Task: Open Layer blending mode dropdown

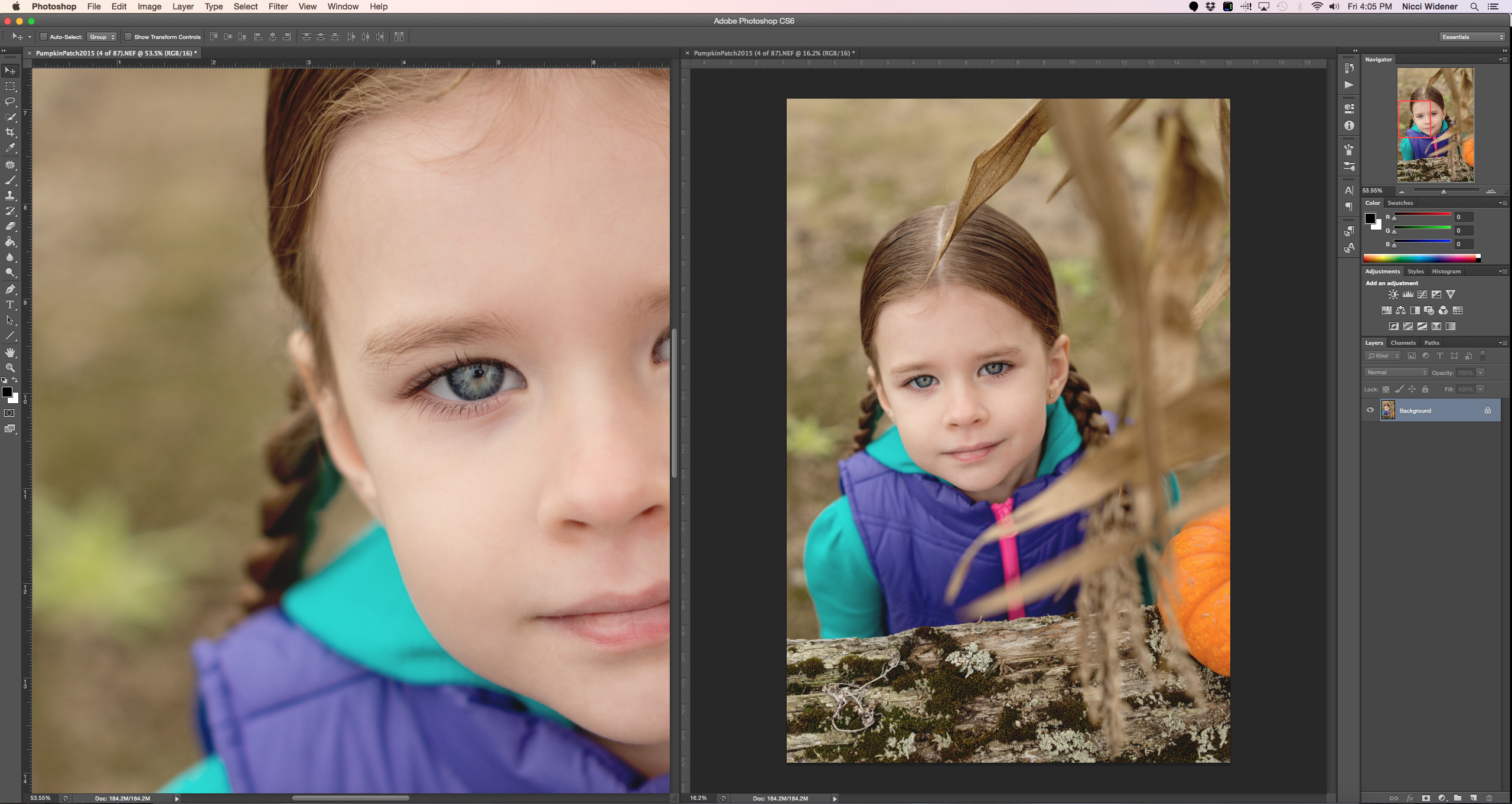Action: (x=1396, y=372)
